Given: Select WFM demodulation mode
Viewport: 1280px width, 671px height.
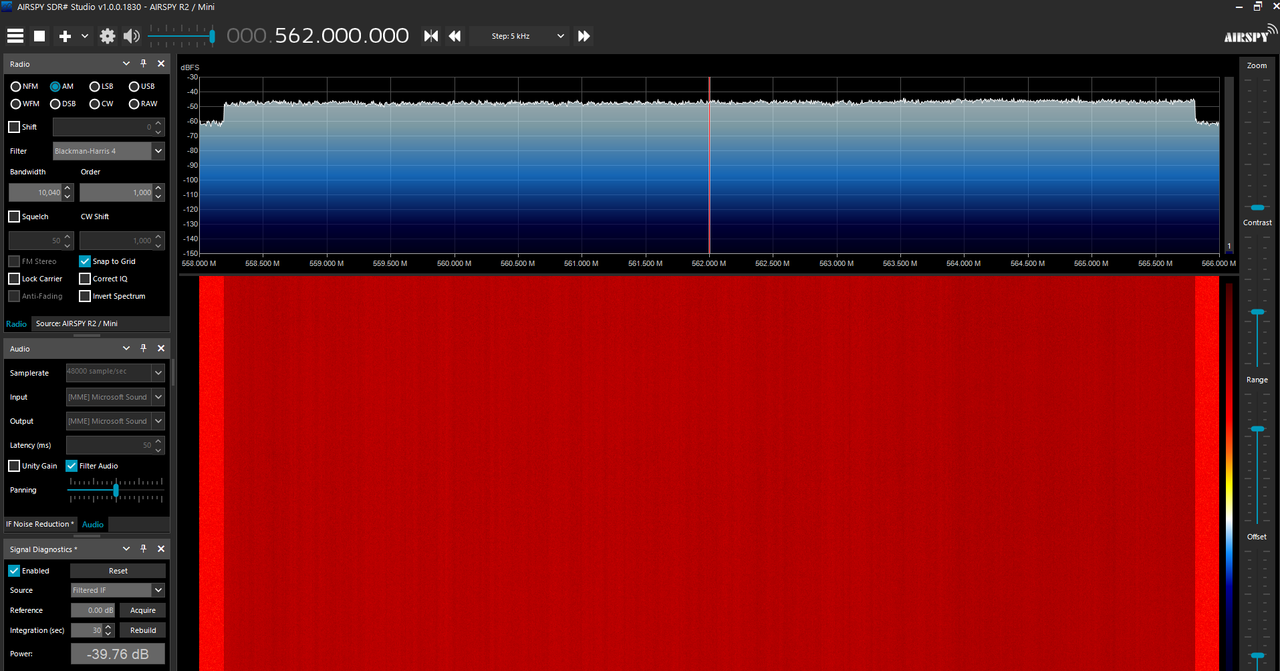Looking at the screenshot, I should (25, 104).
